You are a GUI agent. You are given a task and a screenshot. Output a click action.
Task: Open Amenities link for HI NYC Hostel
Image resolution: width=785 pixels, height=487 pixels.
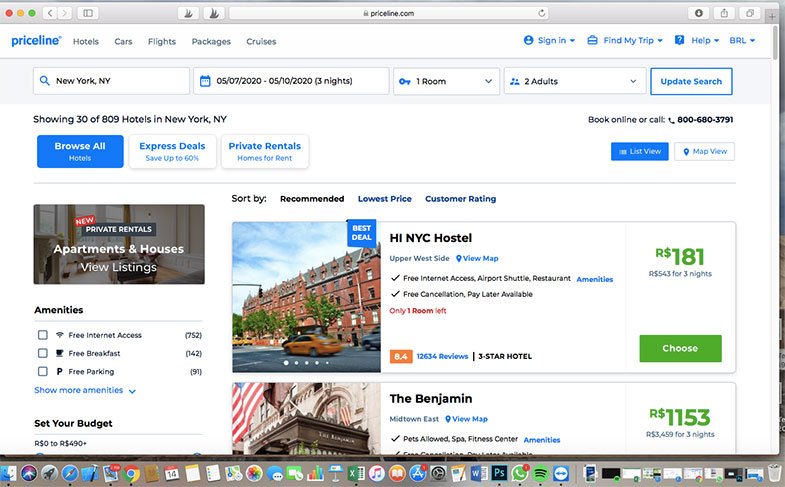[x=595, y=279]
